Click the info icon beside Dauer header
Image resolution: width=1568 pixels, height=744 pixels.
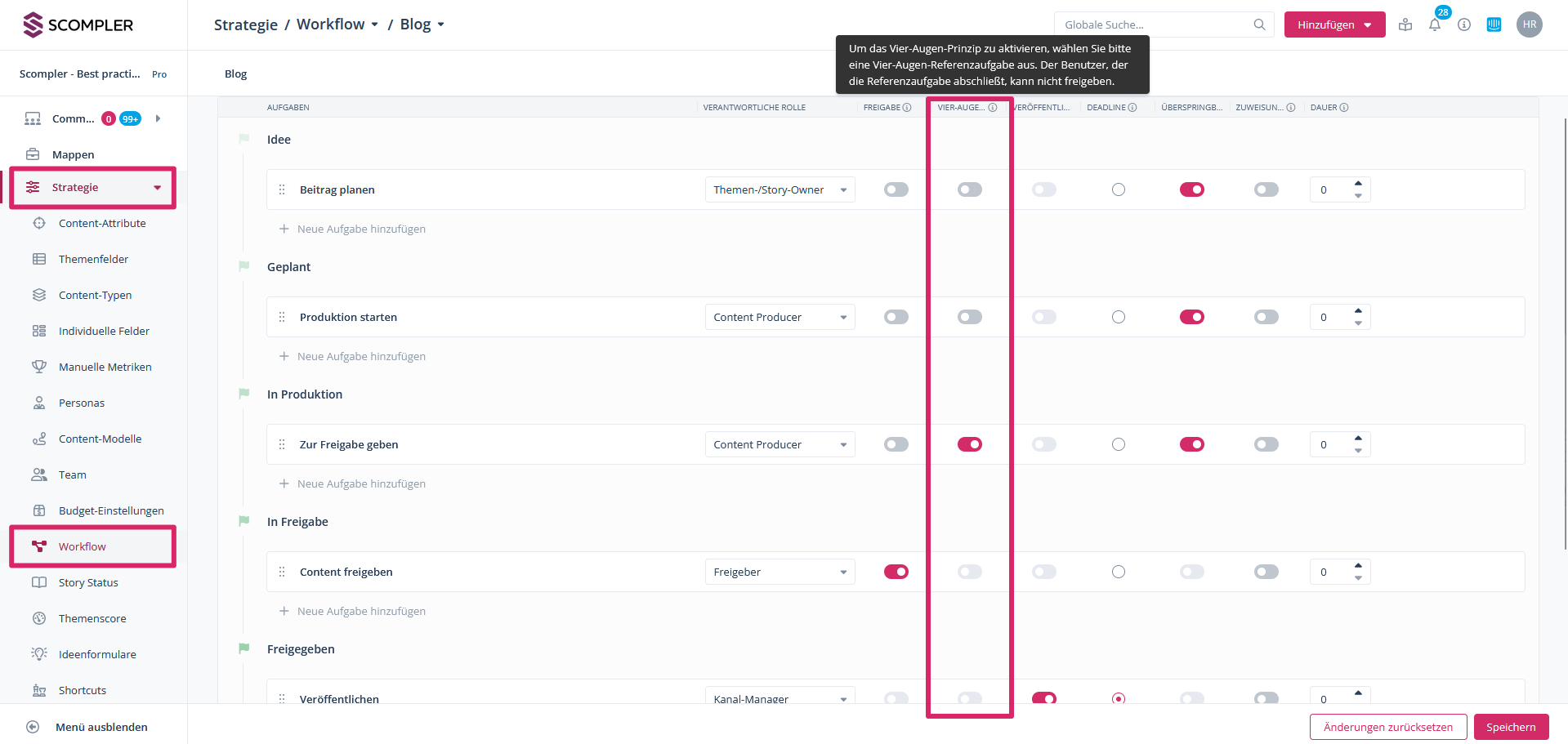tap(1344, 108)
